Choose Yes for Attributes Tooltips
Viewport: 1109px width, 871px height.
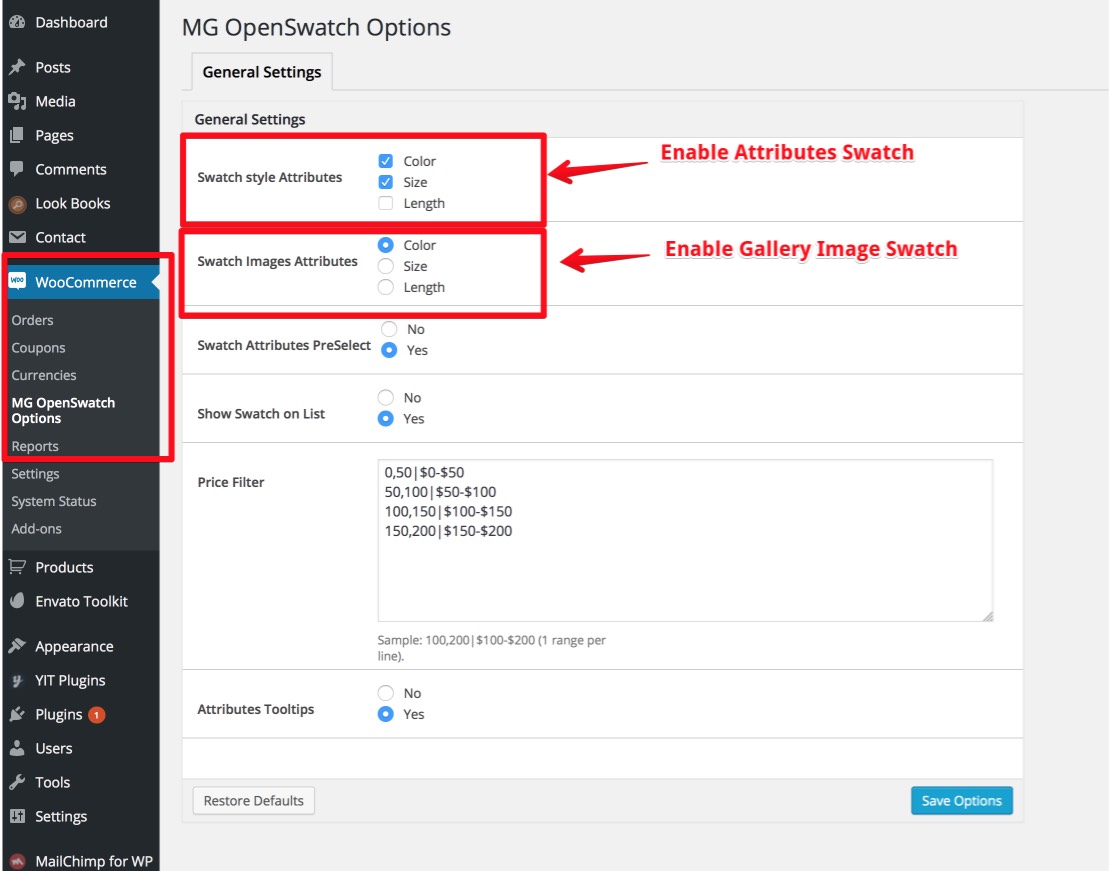click(385, 714)
